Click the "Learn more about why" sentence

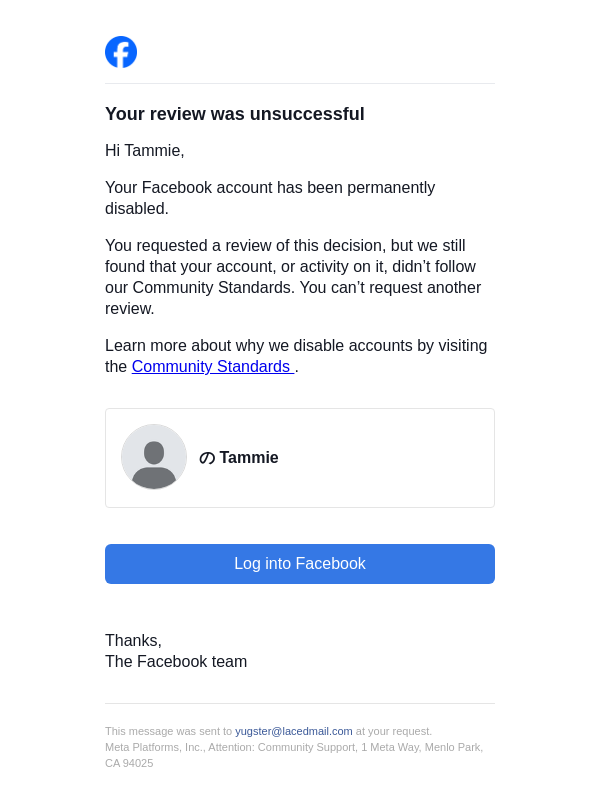pos(296,346)
